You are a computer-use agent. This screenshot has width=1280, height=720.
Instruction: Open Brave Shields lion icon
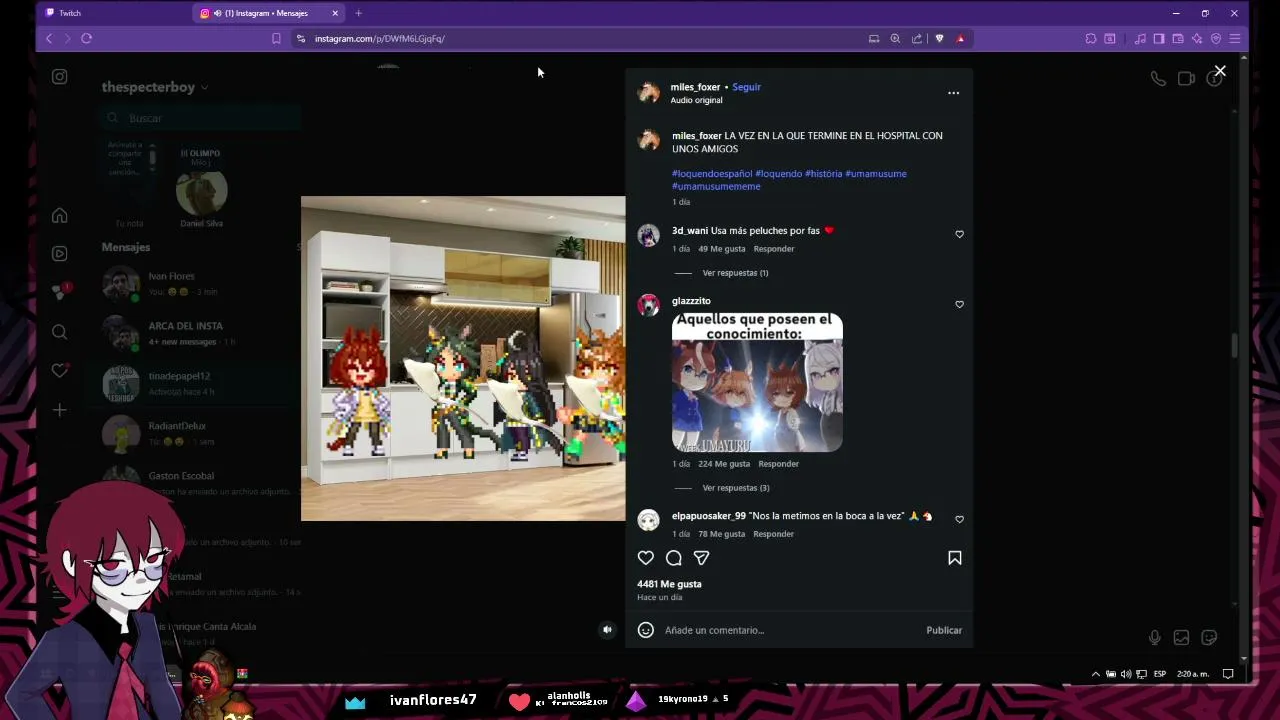click(x=939, y=38)
